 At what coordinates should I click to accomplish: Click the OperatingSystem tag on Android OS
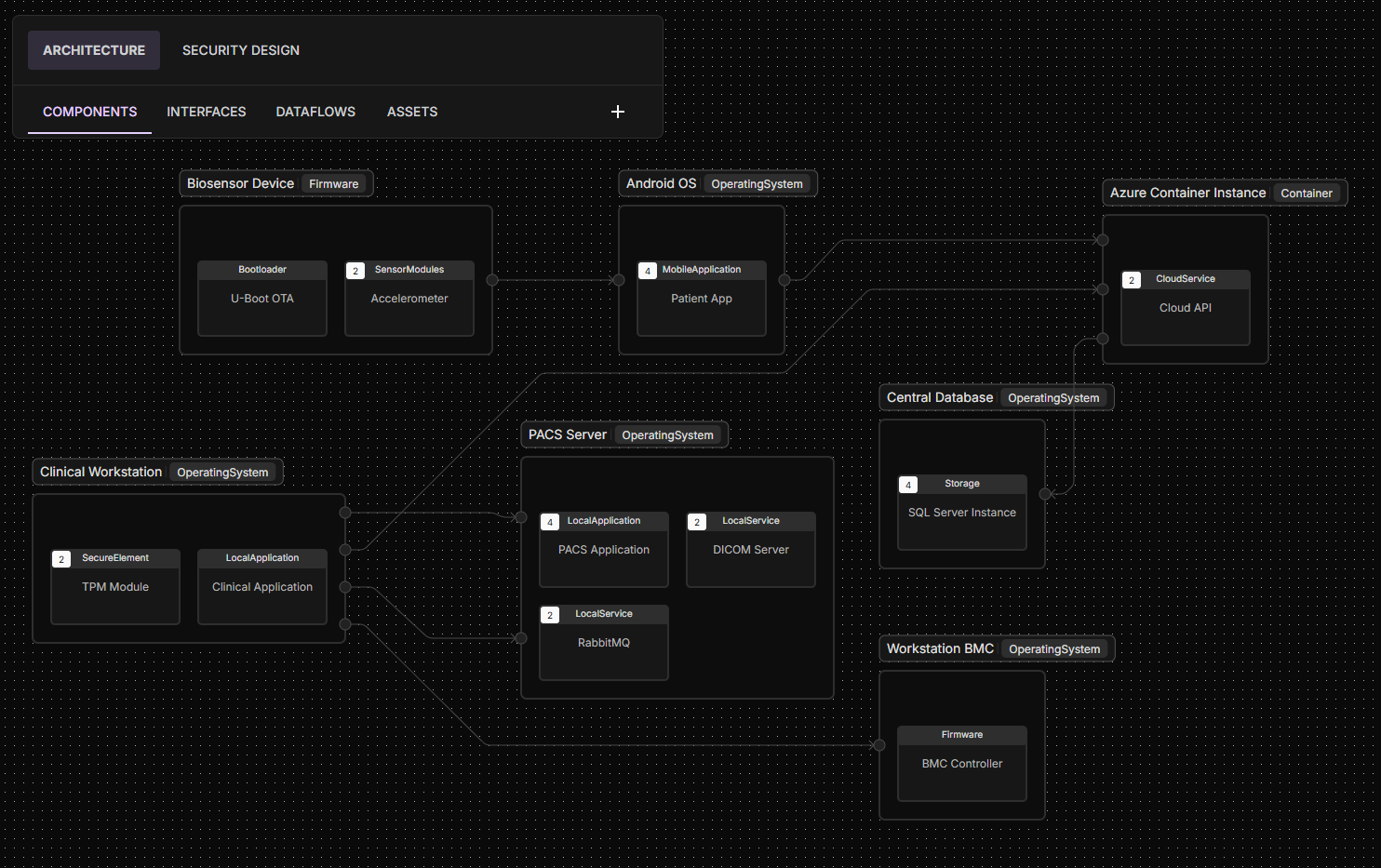click(758, 183)
